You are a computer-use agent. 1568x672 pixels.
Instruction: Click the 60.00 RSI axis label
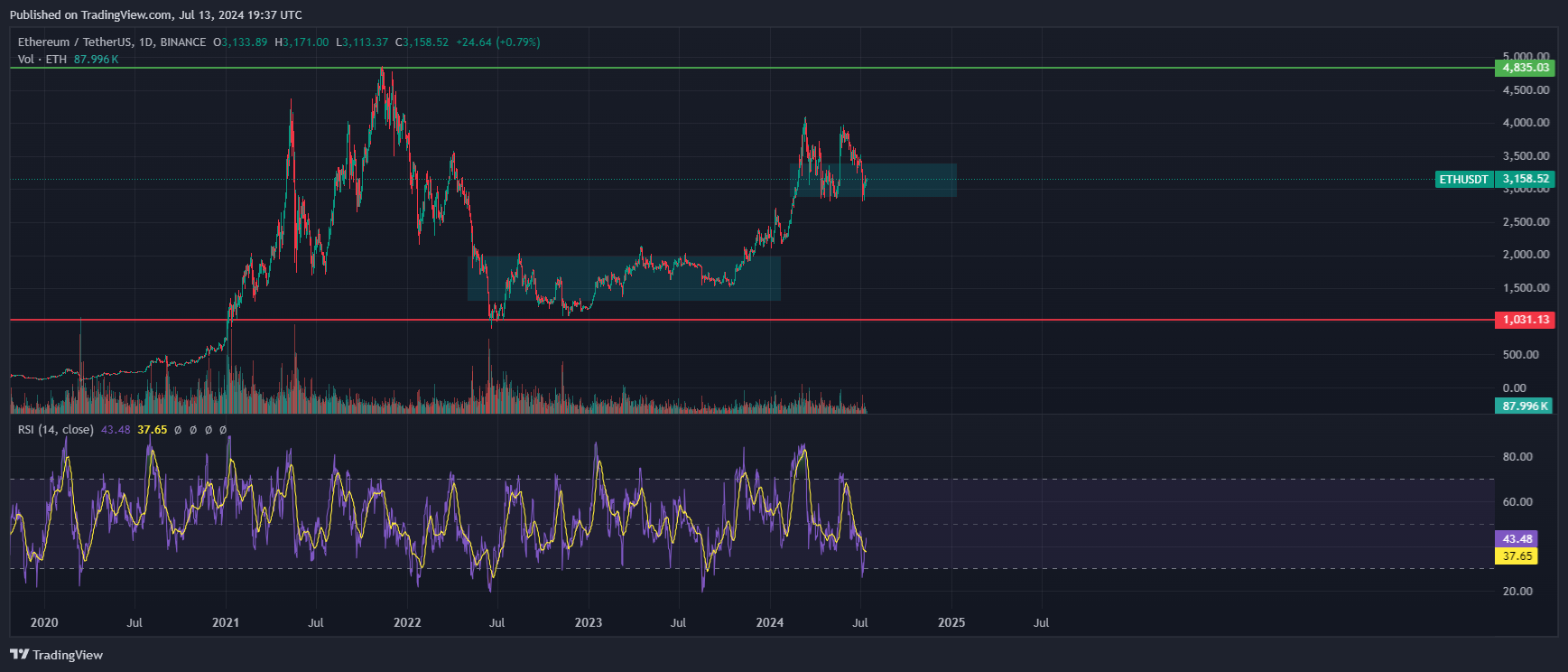coord(1517,502)
